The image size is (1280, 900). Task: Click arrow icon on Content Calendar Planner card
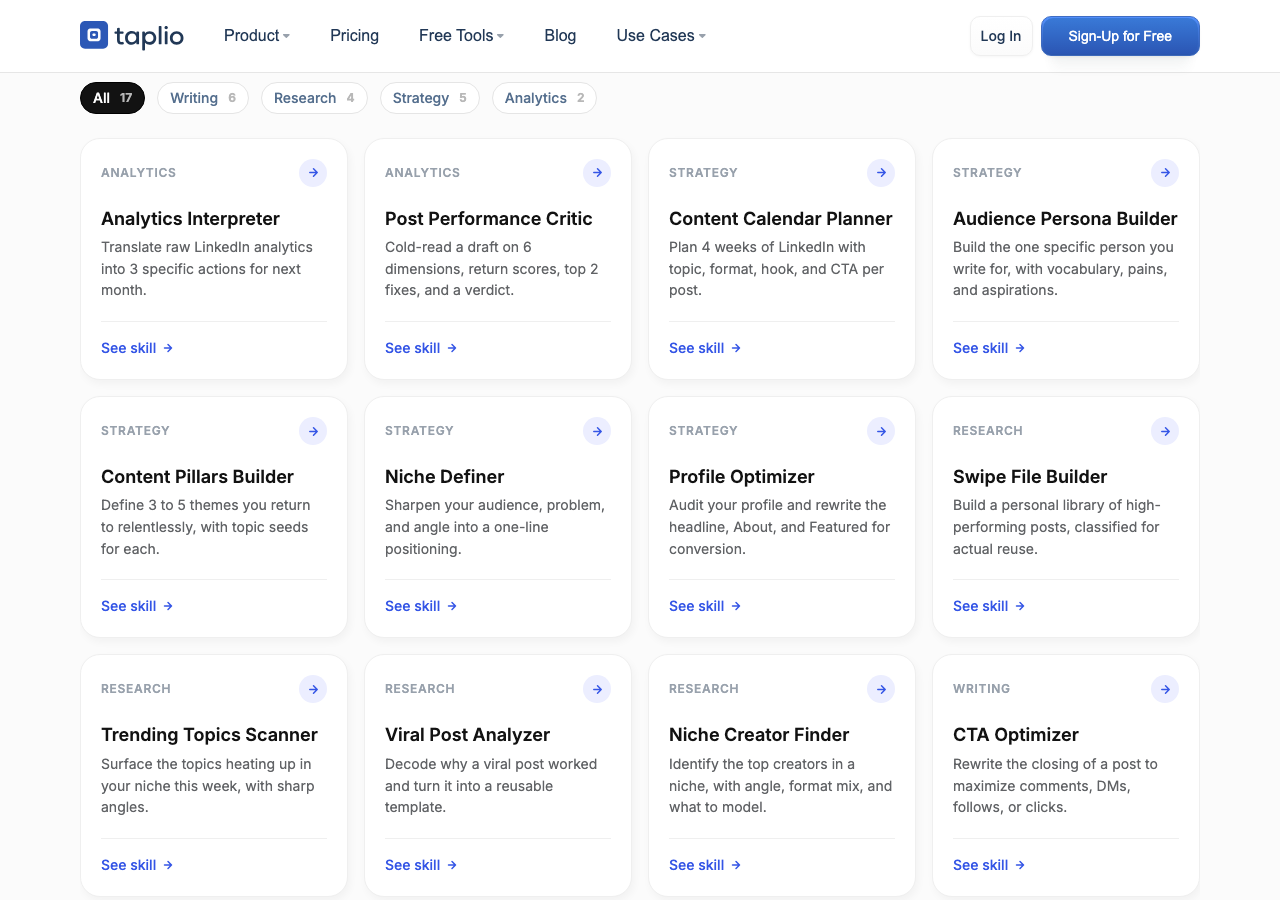click(881, 173)
